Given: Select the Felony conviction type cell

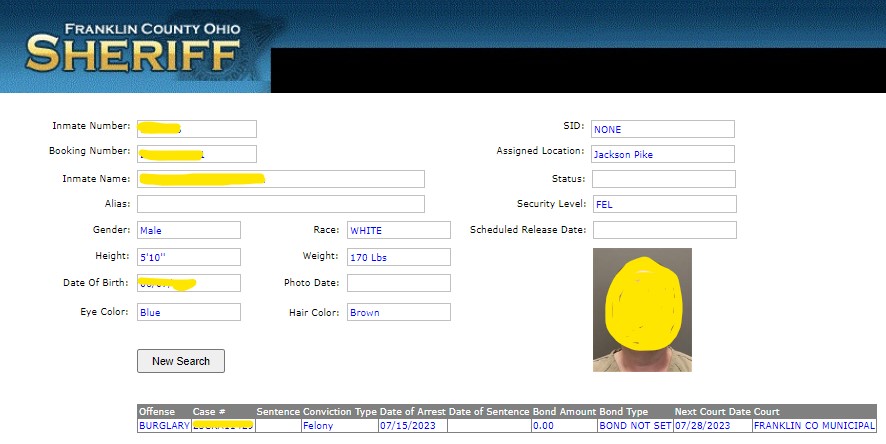Looking at the screenshot, I should click(x=340, y=425).
